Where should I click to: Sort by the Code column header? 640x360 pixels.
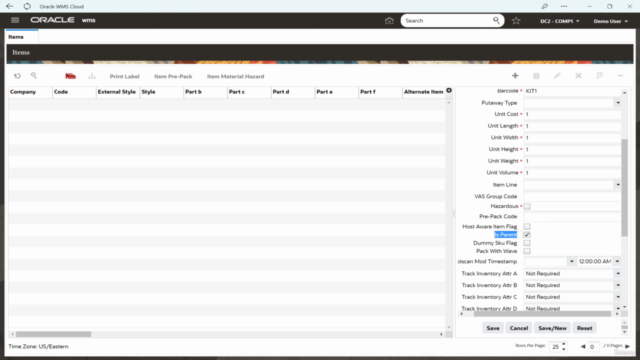tap(74, 92)
